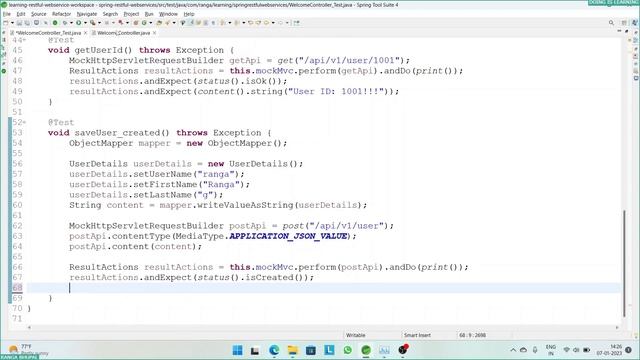Open File Explorer from taskbar

point(292,350)
